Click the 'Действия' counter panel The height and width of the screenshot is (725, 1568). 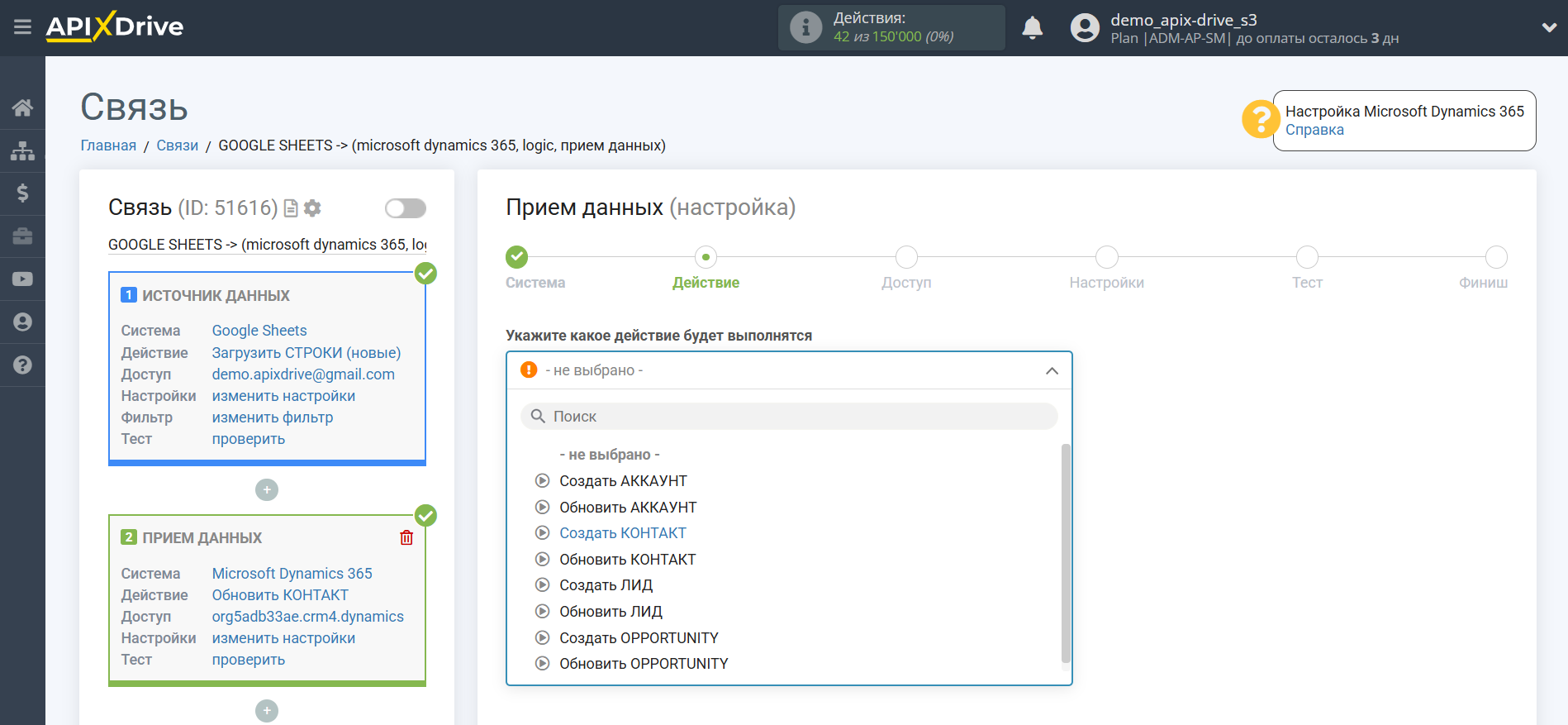pyautogui.click(x=891, y=27)
